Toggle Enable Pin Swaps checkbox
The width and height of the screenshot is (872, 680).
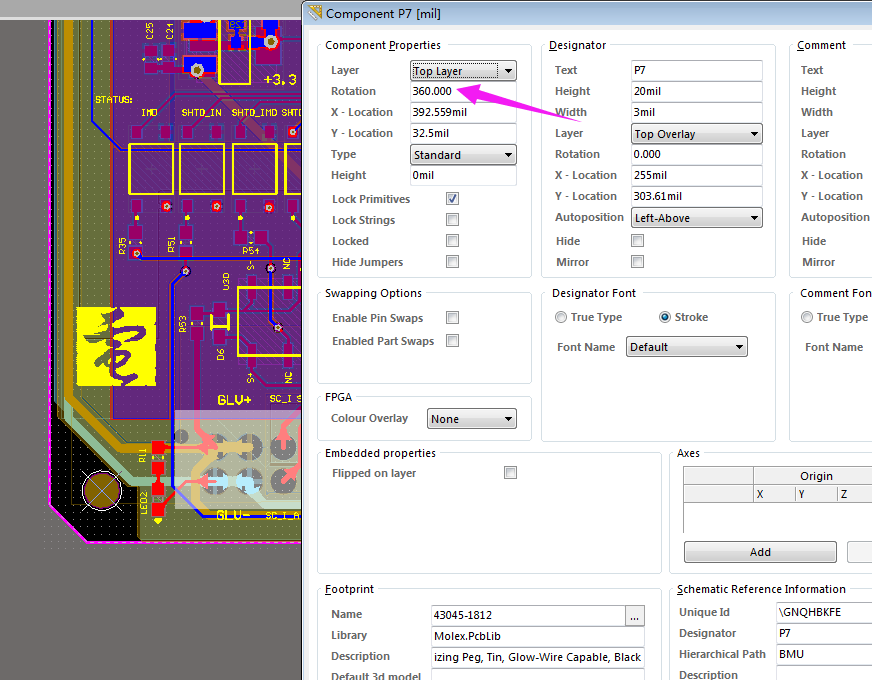pyautogui.click(x=453, y=318)
